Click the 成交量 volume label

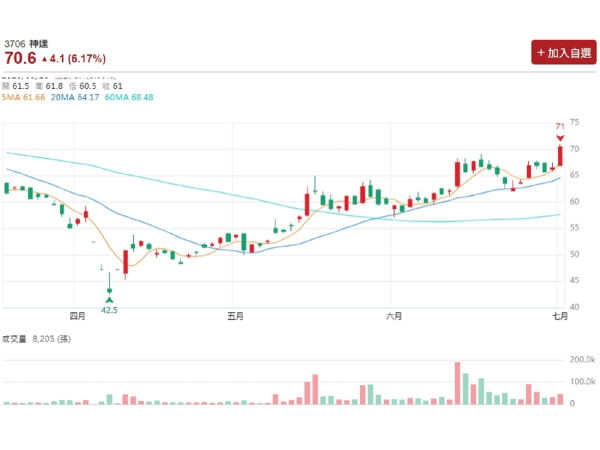point(15,340)
